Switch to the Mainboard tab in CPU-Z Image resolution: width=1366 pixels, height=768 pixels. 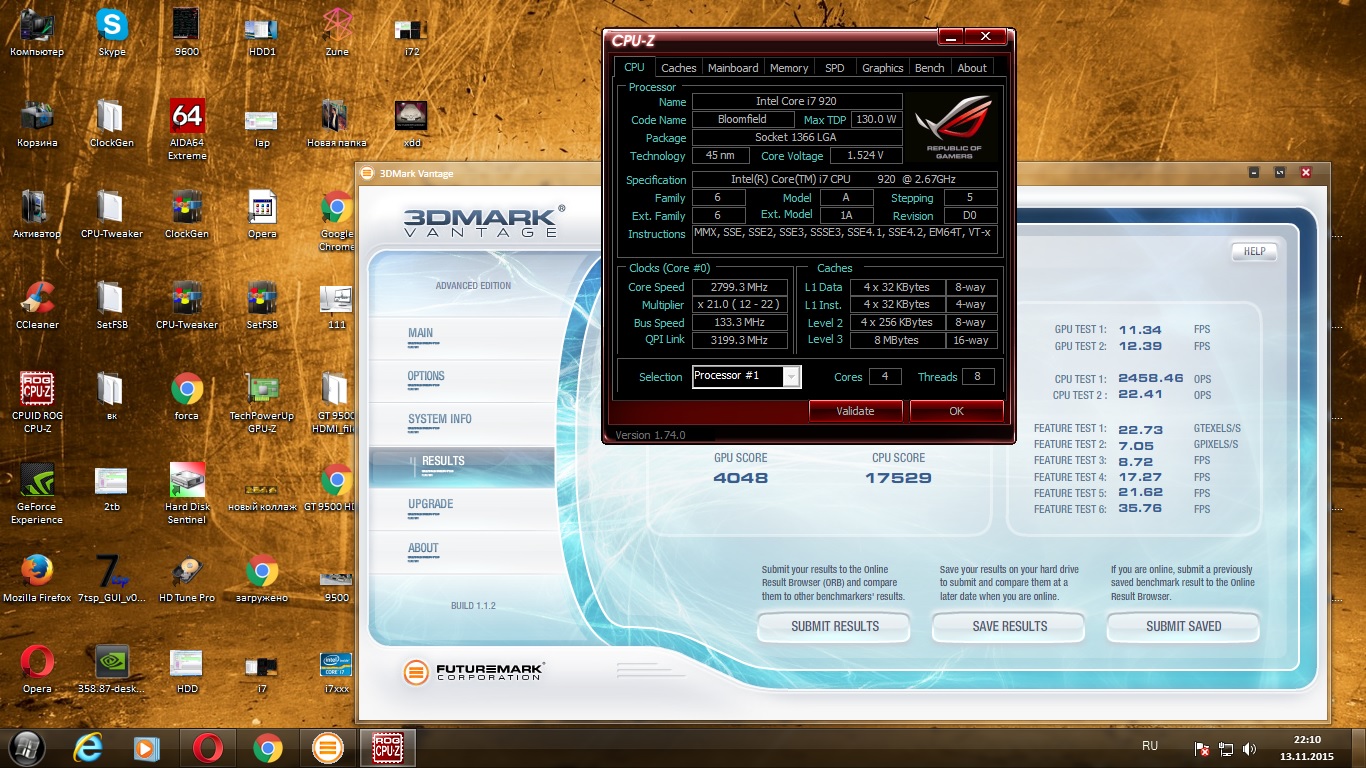click(x=733, y=68)
